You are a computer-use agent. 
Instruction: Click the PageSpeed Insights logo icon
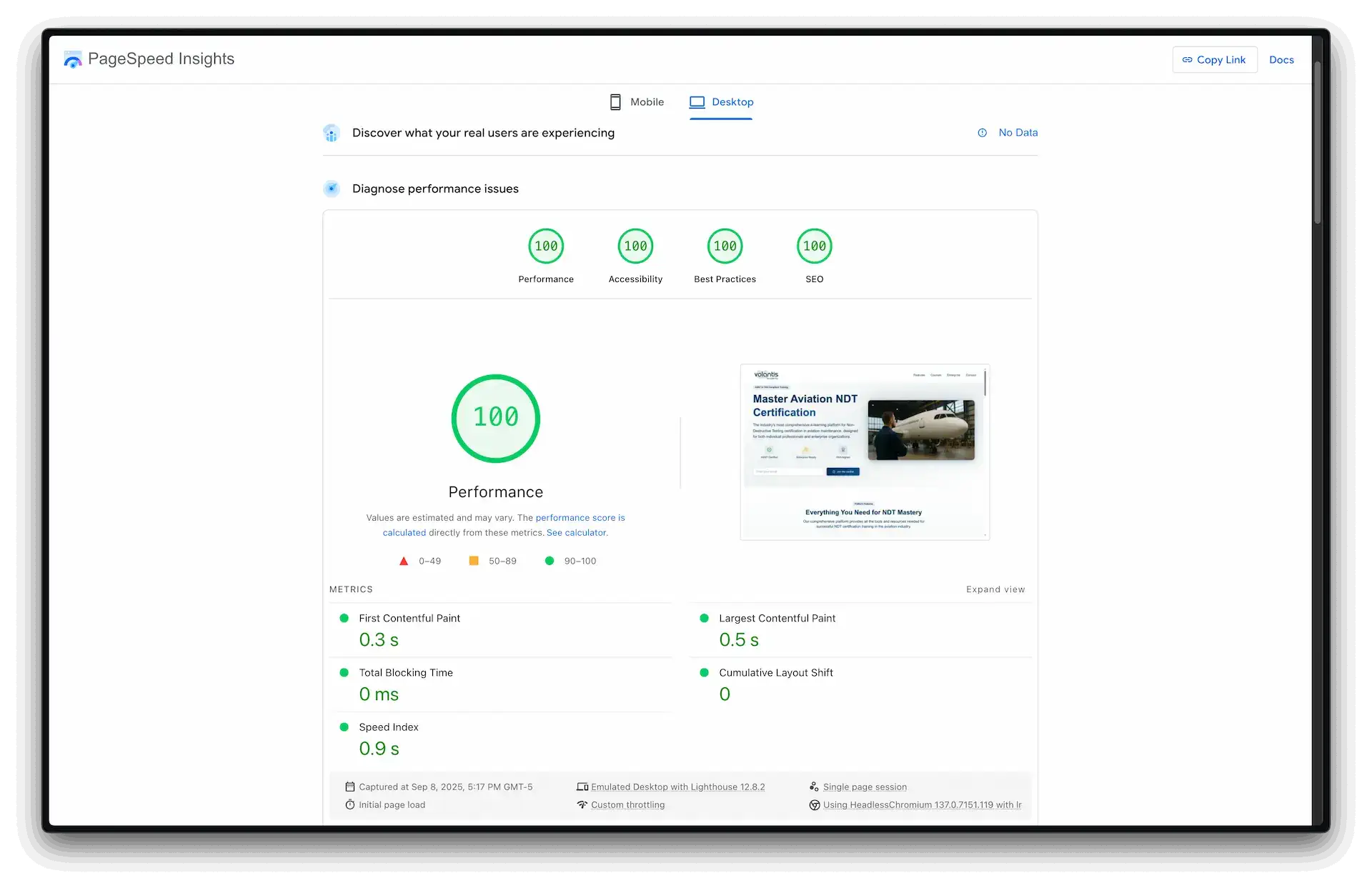72,59
